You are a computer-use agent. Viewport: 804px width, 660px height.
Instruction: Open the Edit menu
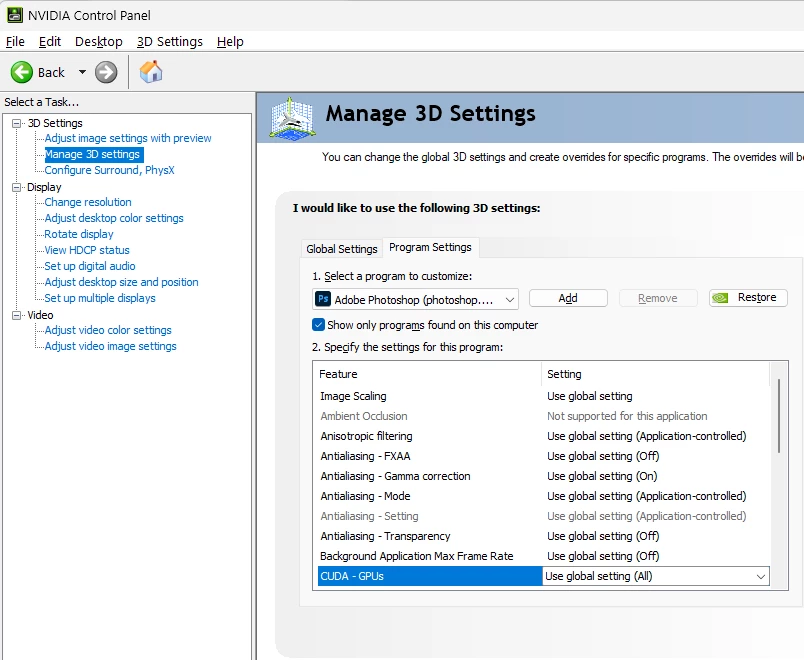click(x=50, y=42)
